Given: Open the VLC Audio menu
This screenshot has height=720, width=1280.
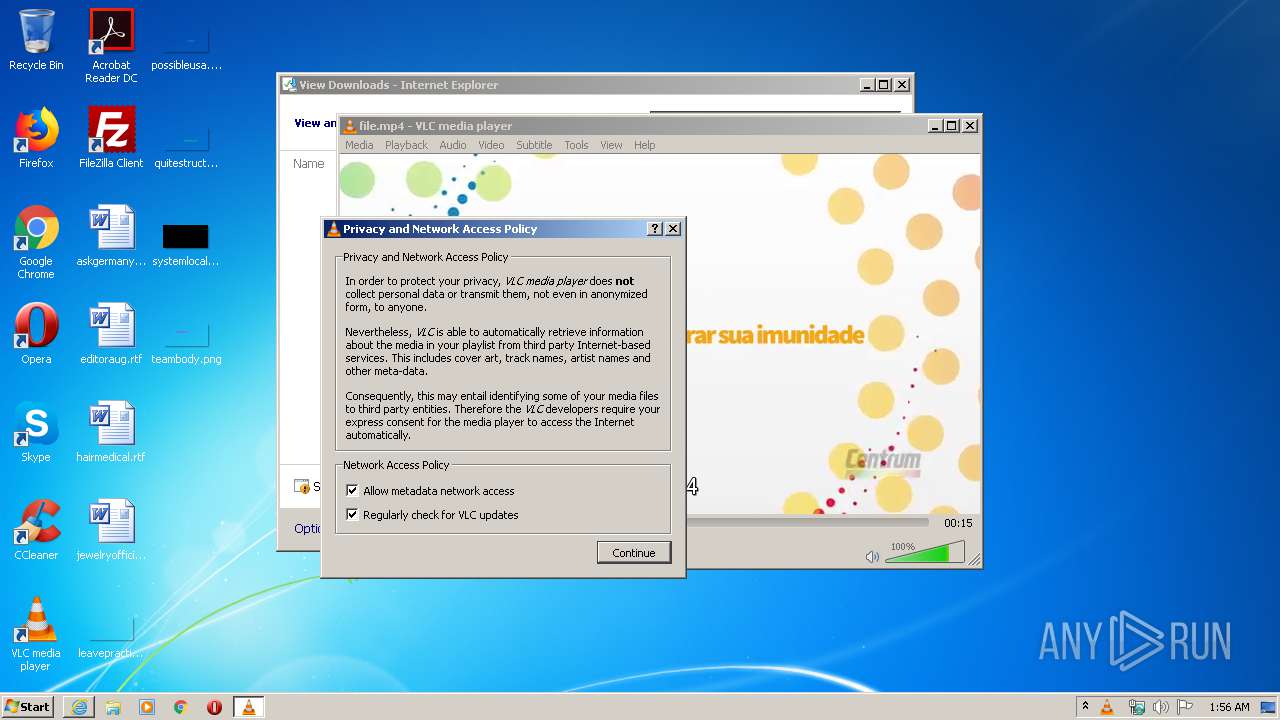Looking at the screenshot, I should pyautogui.click(x=453, y=145).
